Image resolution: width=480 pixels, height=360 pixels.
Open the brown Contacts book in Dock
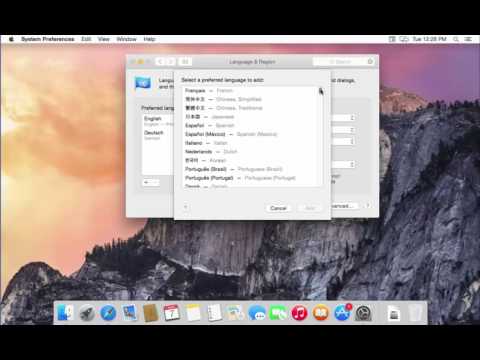click(x=150, y=313)
